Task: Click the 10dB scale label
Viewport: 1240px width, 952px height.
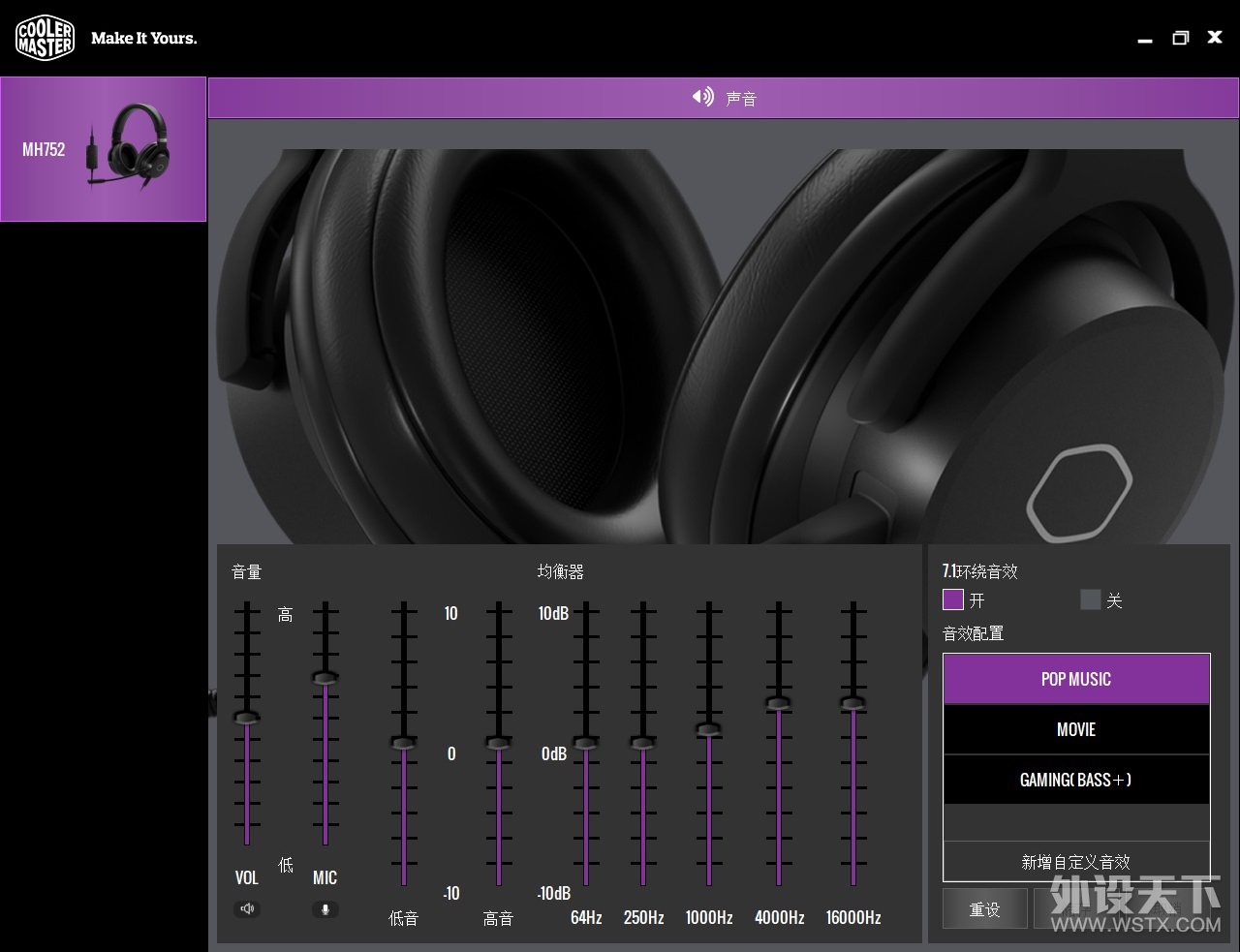Action: [x=553, y=613]
